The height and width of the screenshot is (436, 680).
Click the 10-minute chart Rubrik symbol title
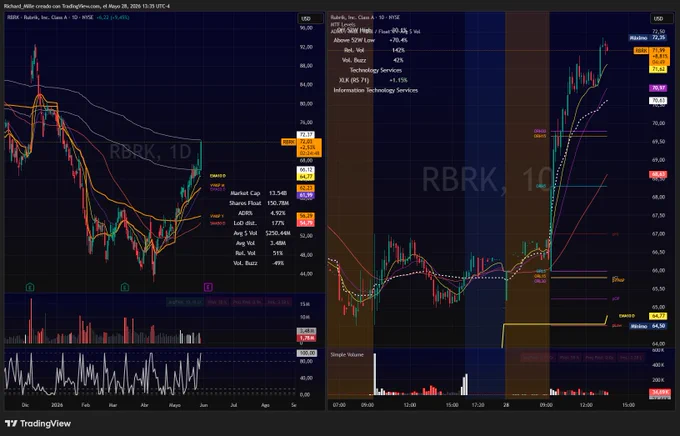click(x=365, y=17)
